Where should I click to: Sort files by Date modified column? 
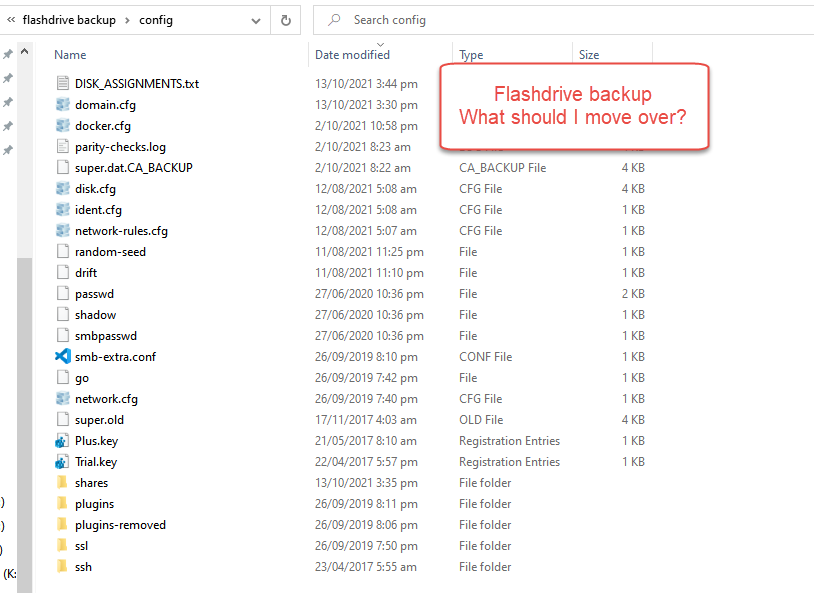coord(352,55)
